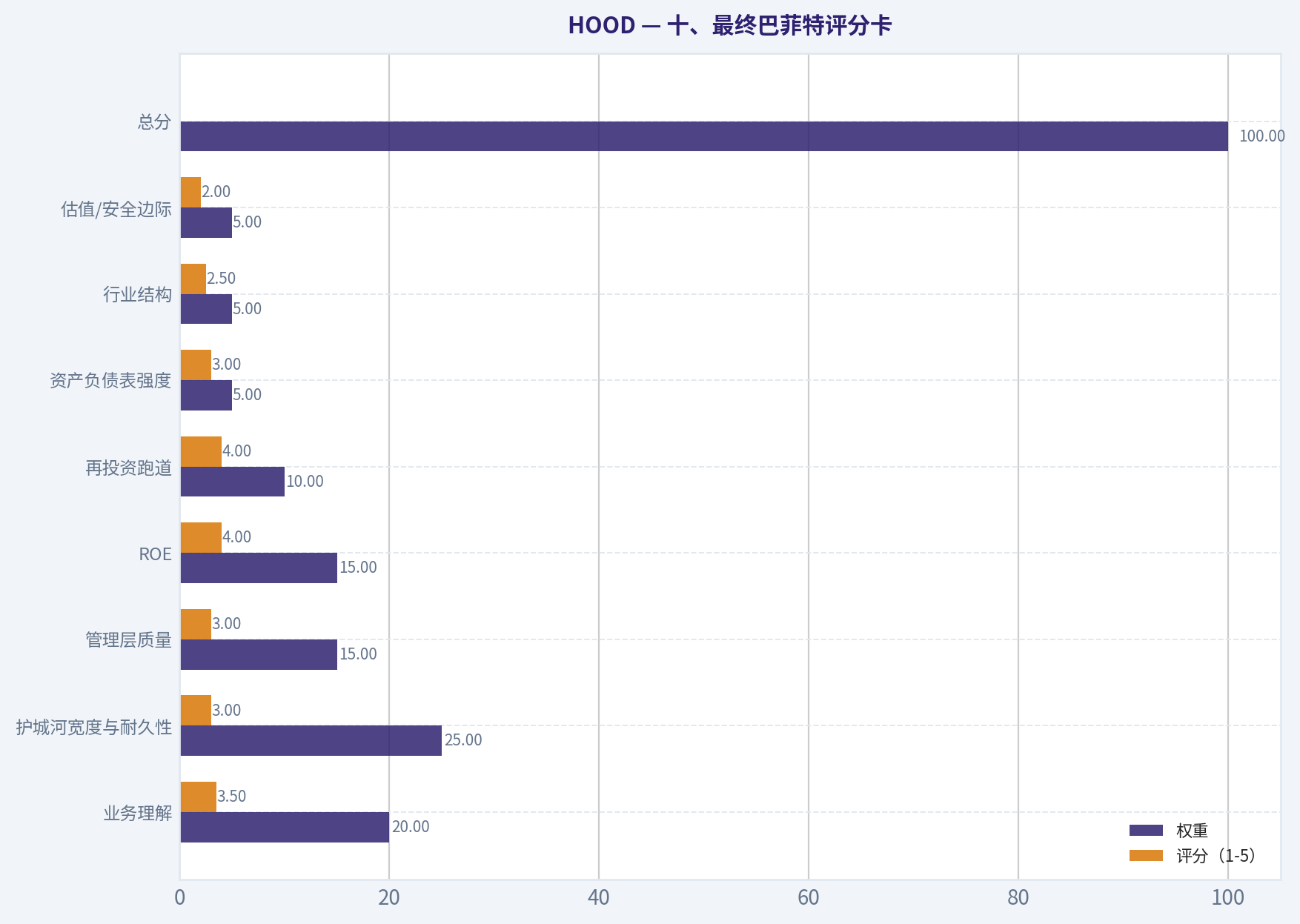Select the "25.00" weight value label

pos(463,739)
